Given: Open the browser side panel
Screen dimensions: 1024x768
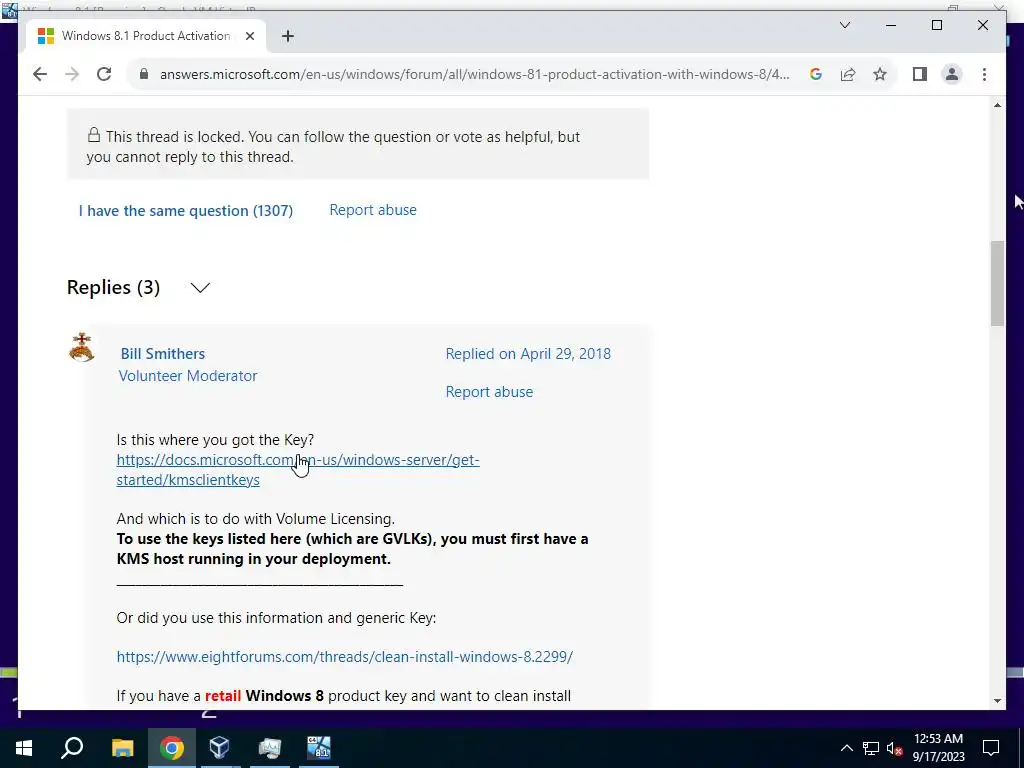Looking at the screenshot, I should coord(920,74).
